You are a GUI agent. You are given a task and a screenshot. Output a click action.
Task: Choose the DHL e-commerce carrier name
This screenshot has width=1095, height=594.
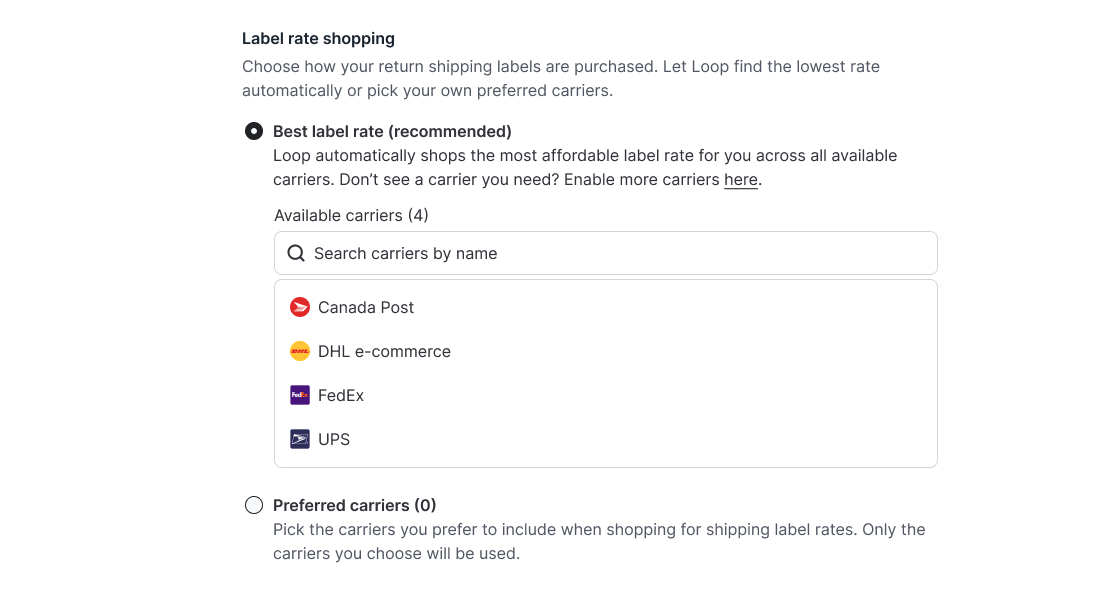point(384,351)
